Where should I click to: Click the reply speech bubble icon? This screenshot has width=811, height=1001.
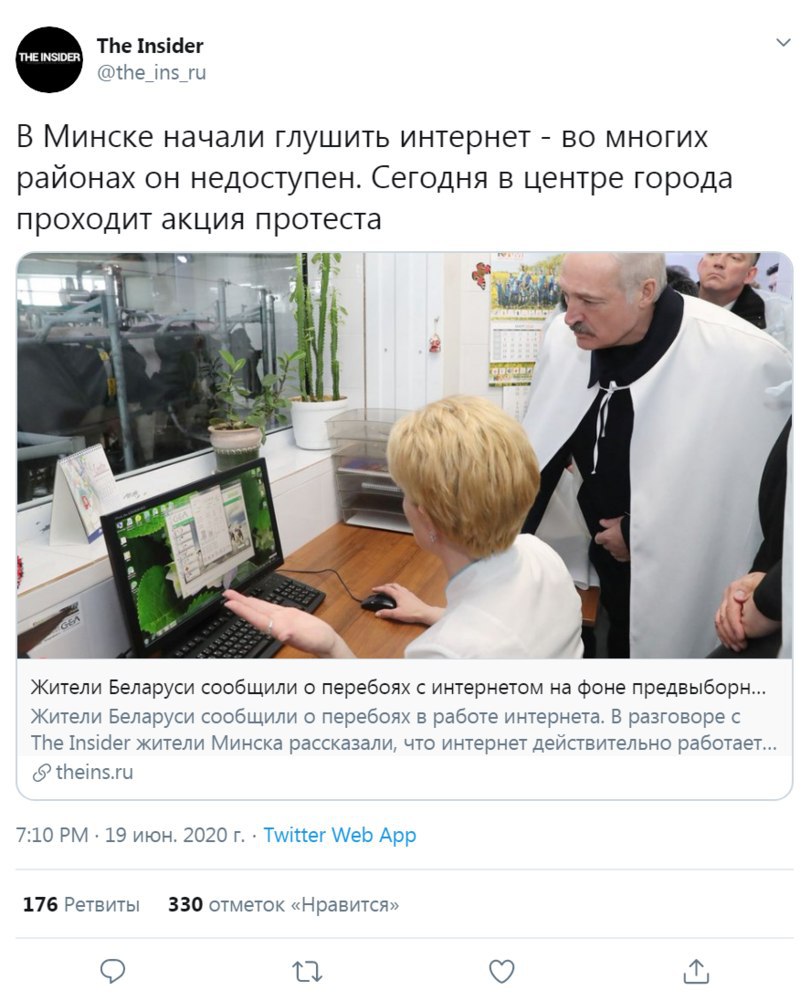coord(113,971)
